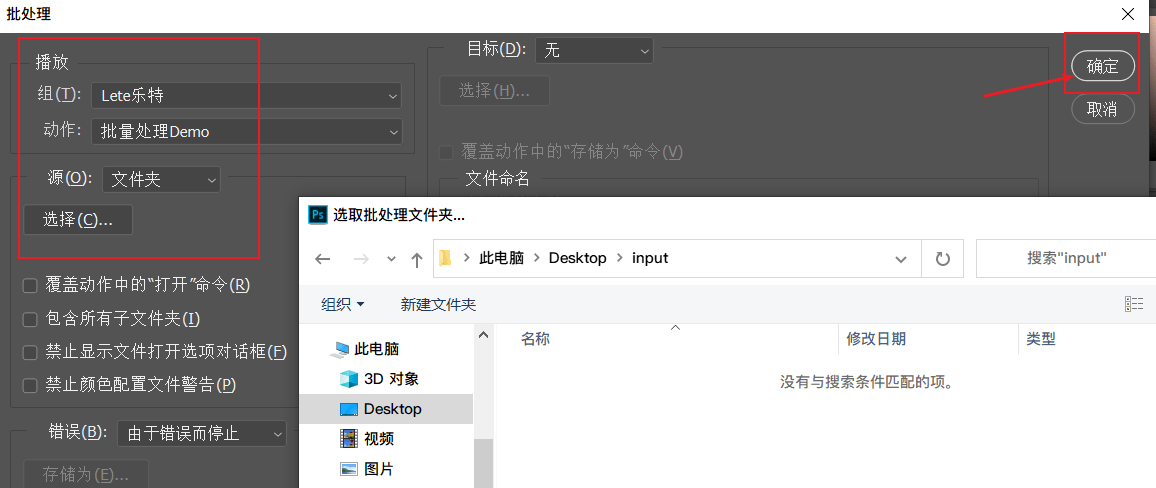
Task: Click the Desktop segment in address path
Action: [578, 258]
